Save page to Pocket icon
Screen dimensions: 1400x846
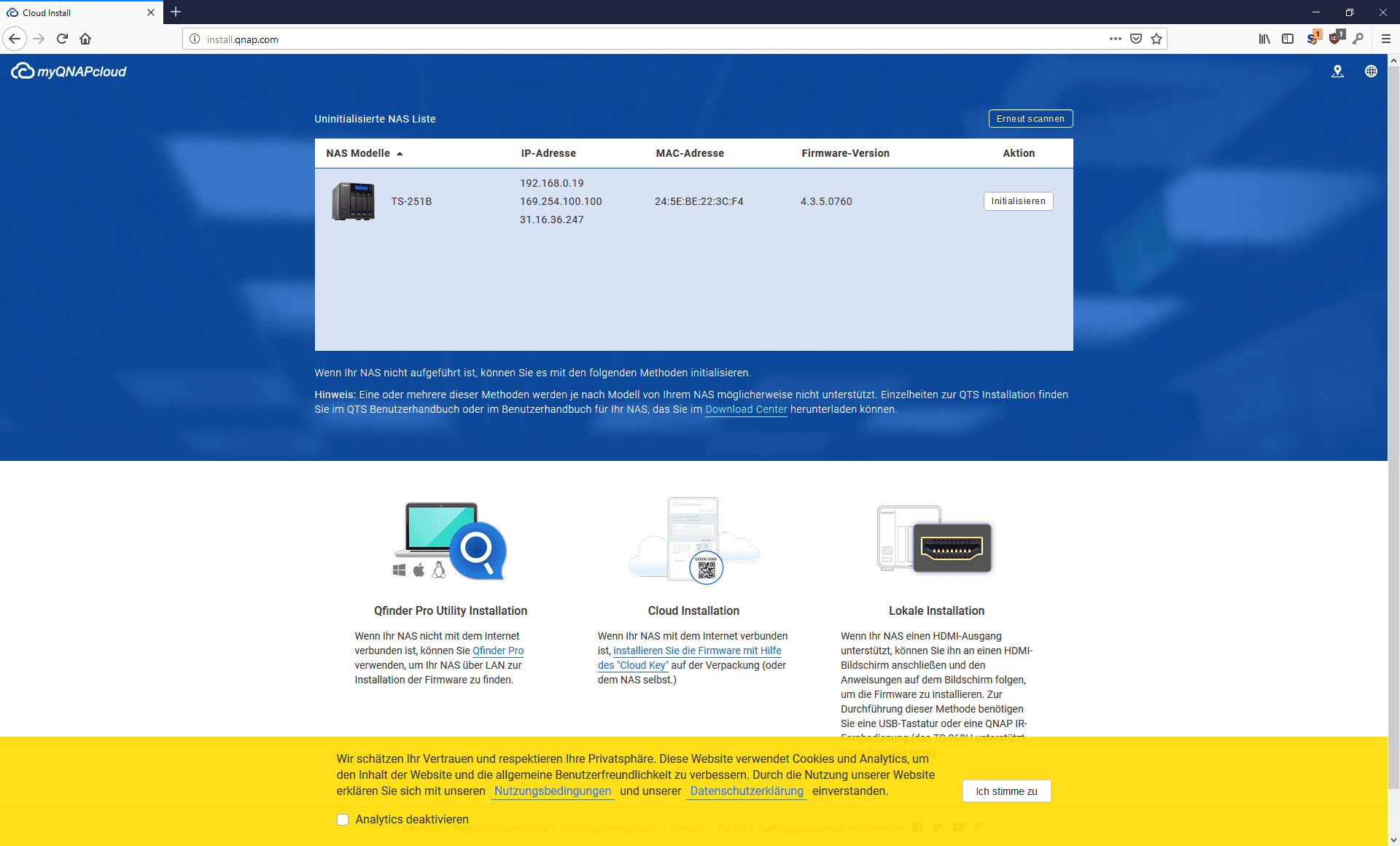1136,39
